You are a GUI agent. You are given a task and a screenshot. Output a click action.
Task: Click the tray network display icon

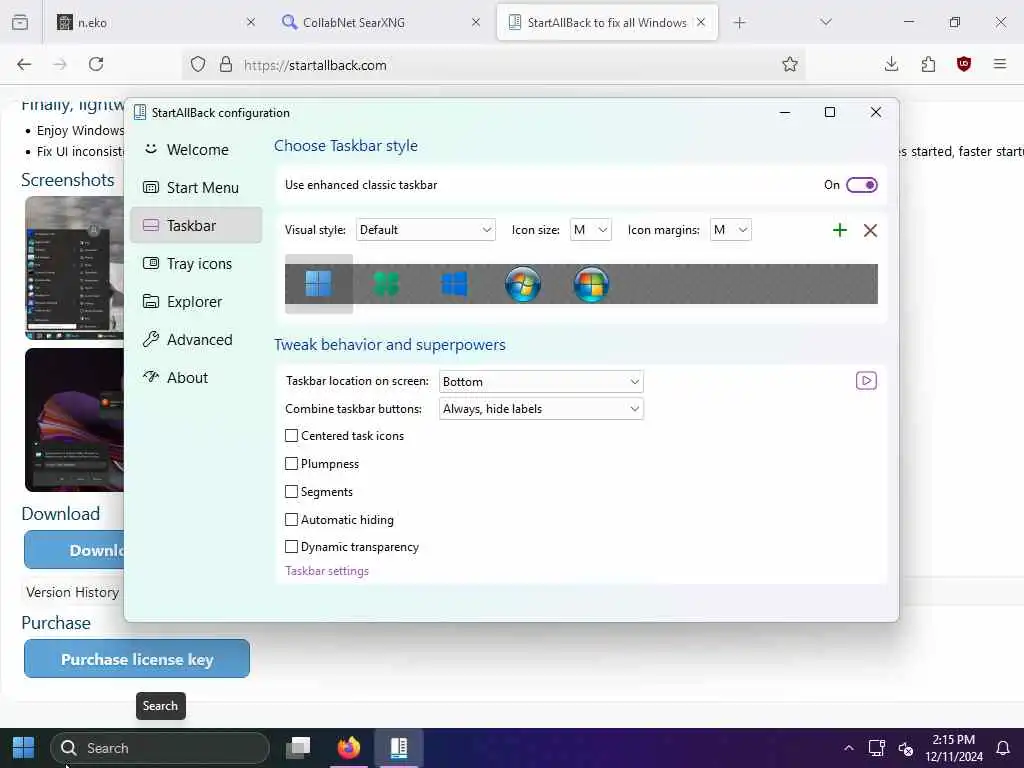click(876, 748)
